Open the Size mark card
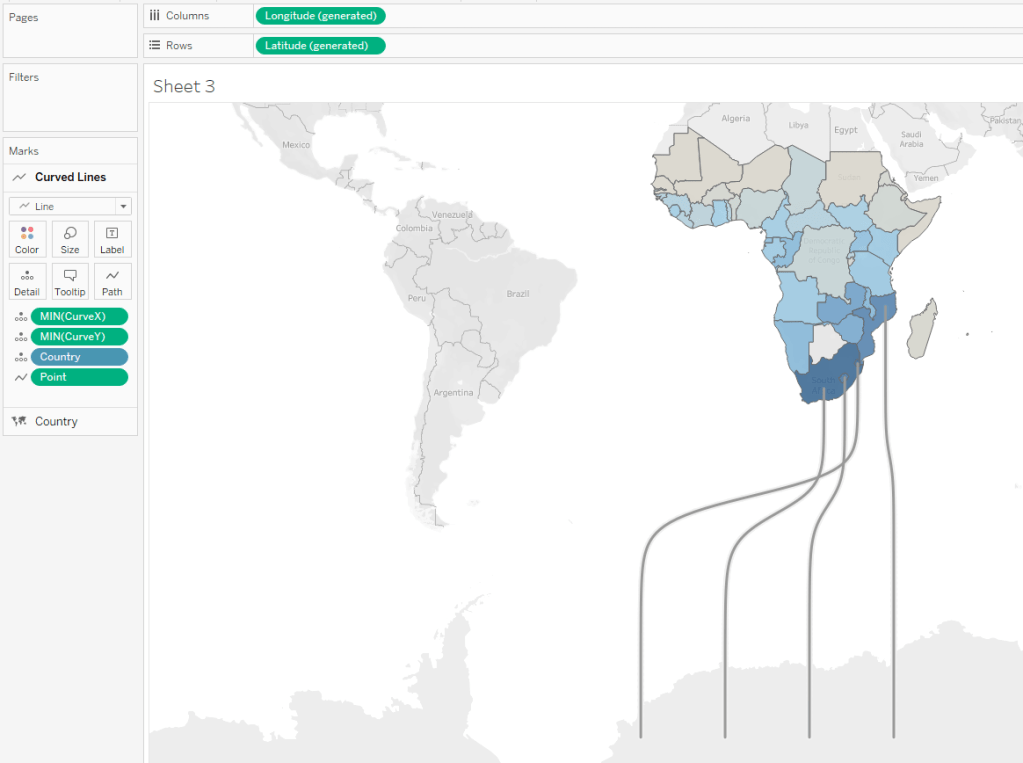 tap(70, 240)
